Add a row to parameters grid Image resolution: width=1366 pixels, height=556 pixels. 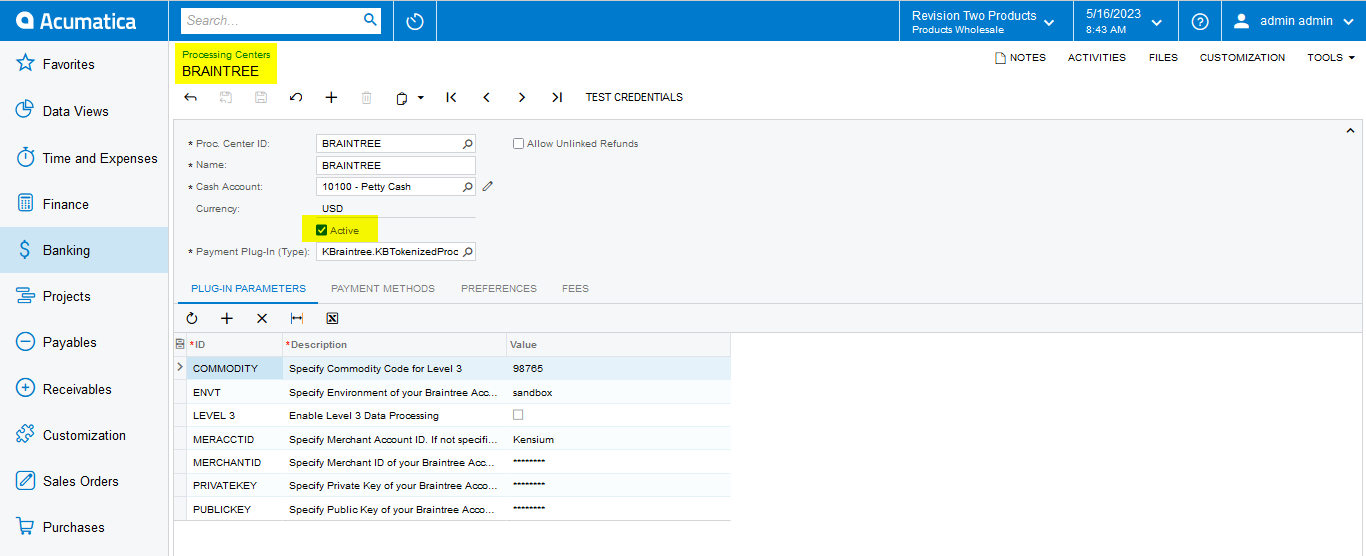click(x=227, y=318)
